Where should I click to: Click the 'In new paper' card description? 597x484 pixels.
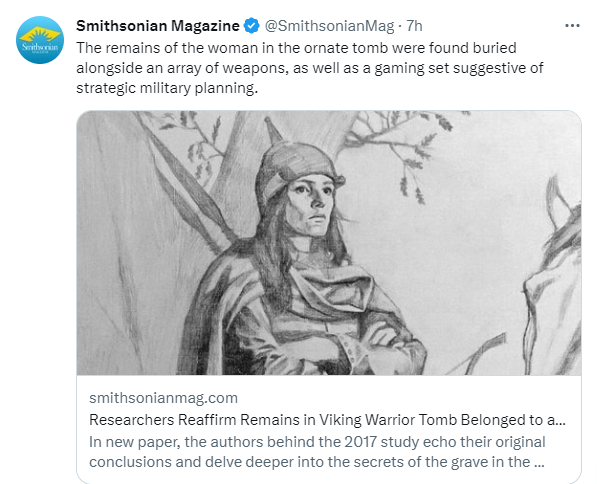point(317,452)
